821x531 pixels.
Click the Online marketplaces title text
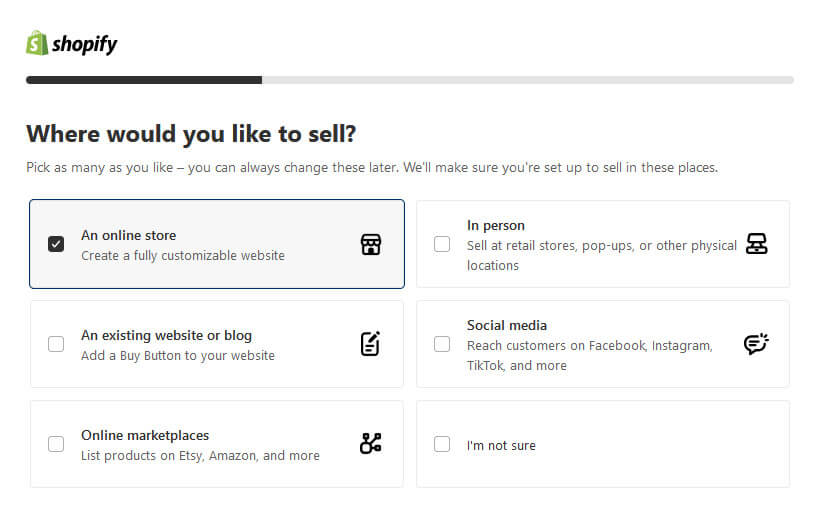(145, 436)
